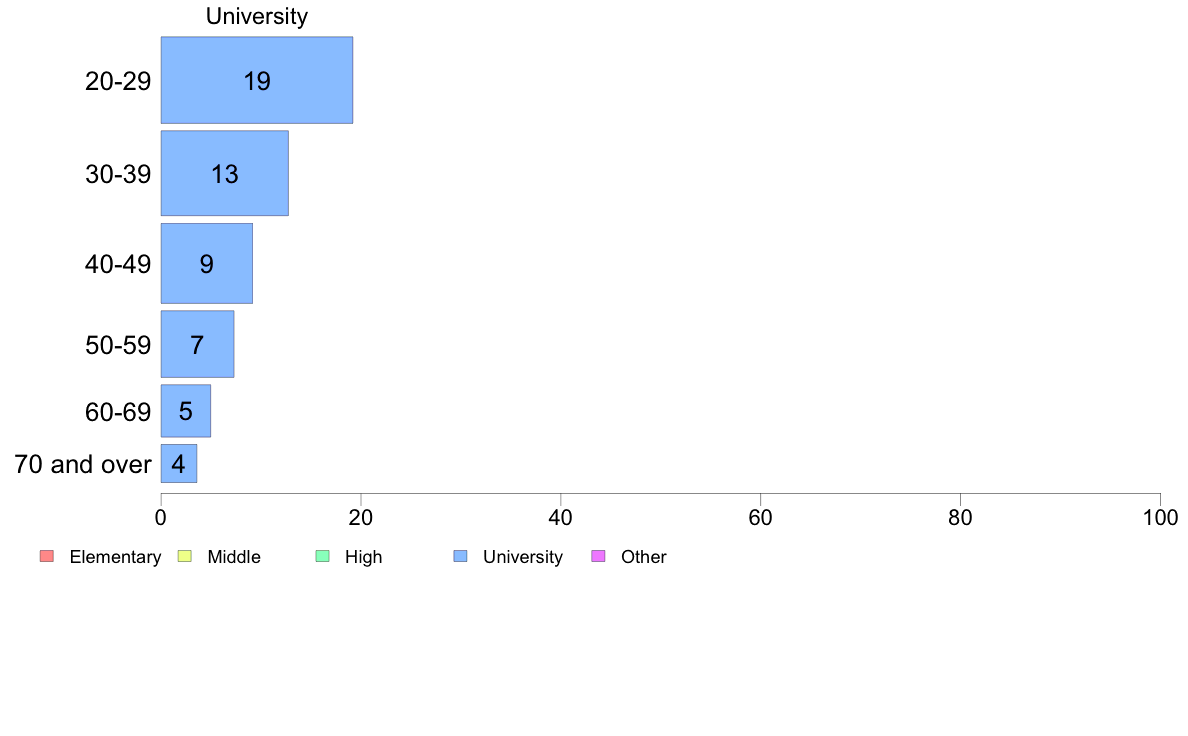Click the 20-29 age group label
The height and width of the screenshot is (736, 1188).
(x=118, y=81)
